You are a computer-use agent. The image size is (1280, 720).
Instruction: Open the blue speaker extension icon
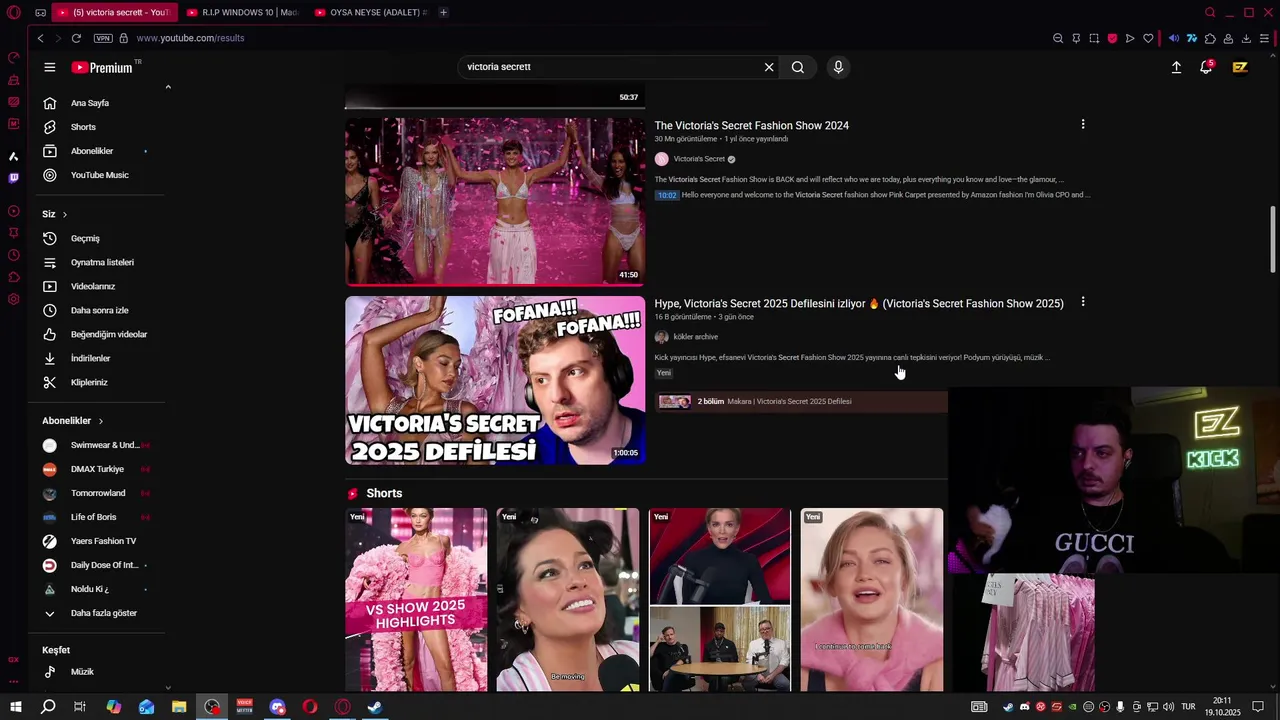pos(1174,38)
